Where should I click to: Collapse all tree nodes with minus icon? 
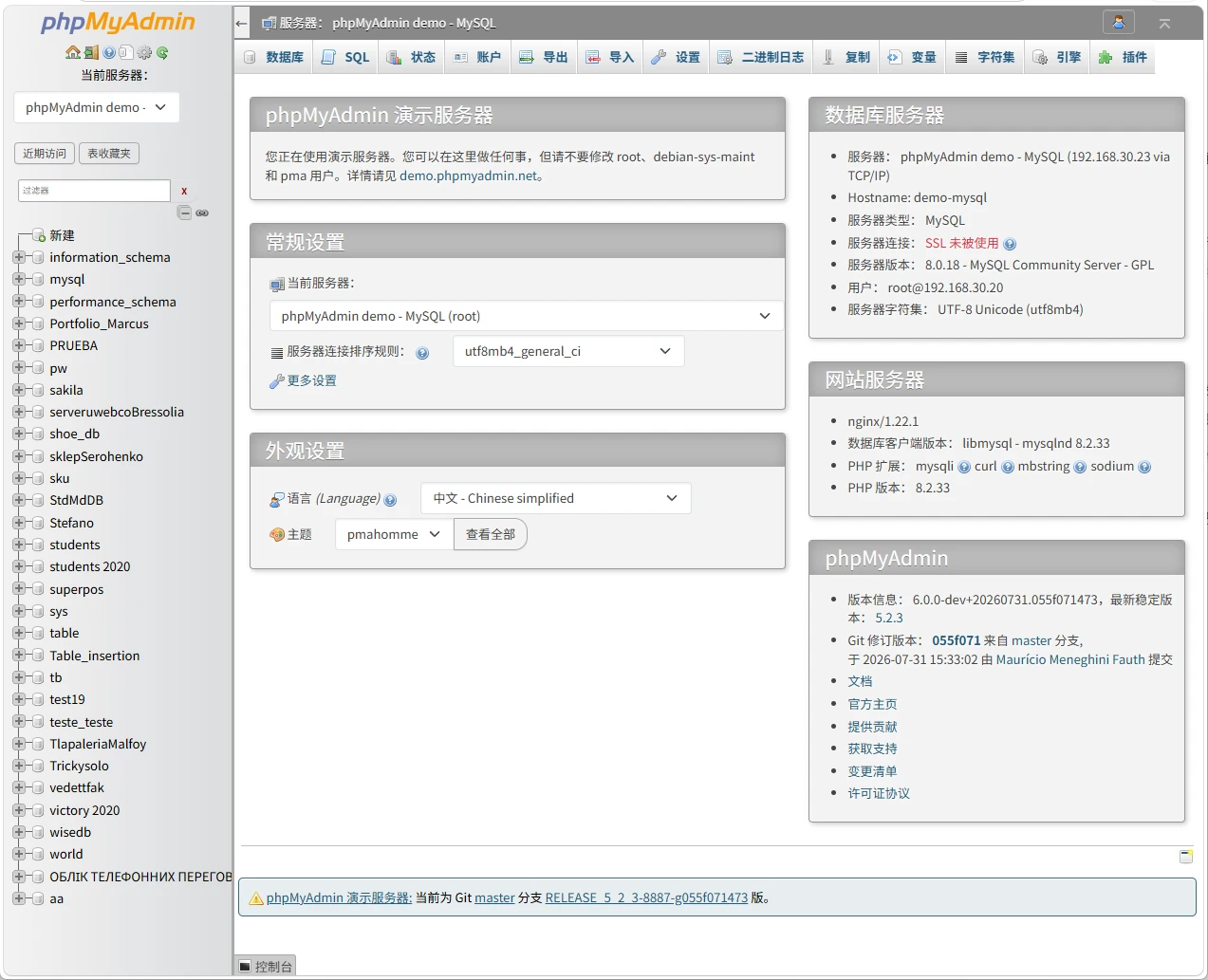point(185,213)
